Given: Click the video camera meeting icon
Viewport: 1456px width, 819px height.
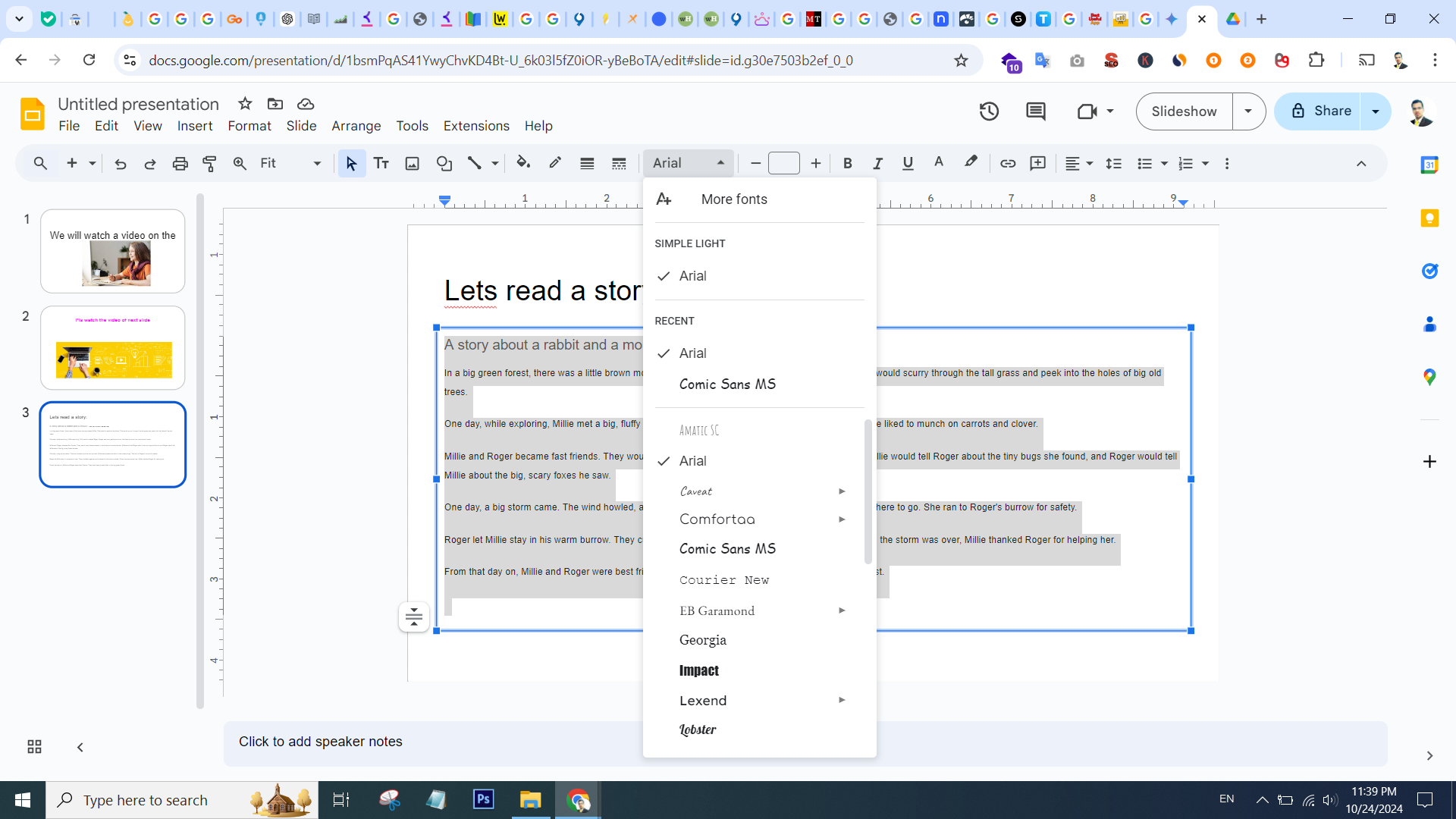Looking at the screenshot, I should 1087,111.
